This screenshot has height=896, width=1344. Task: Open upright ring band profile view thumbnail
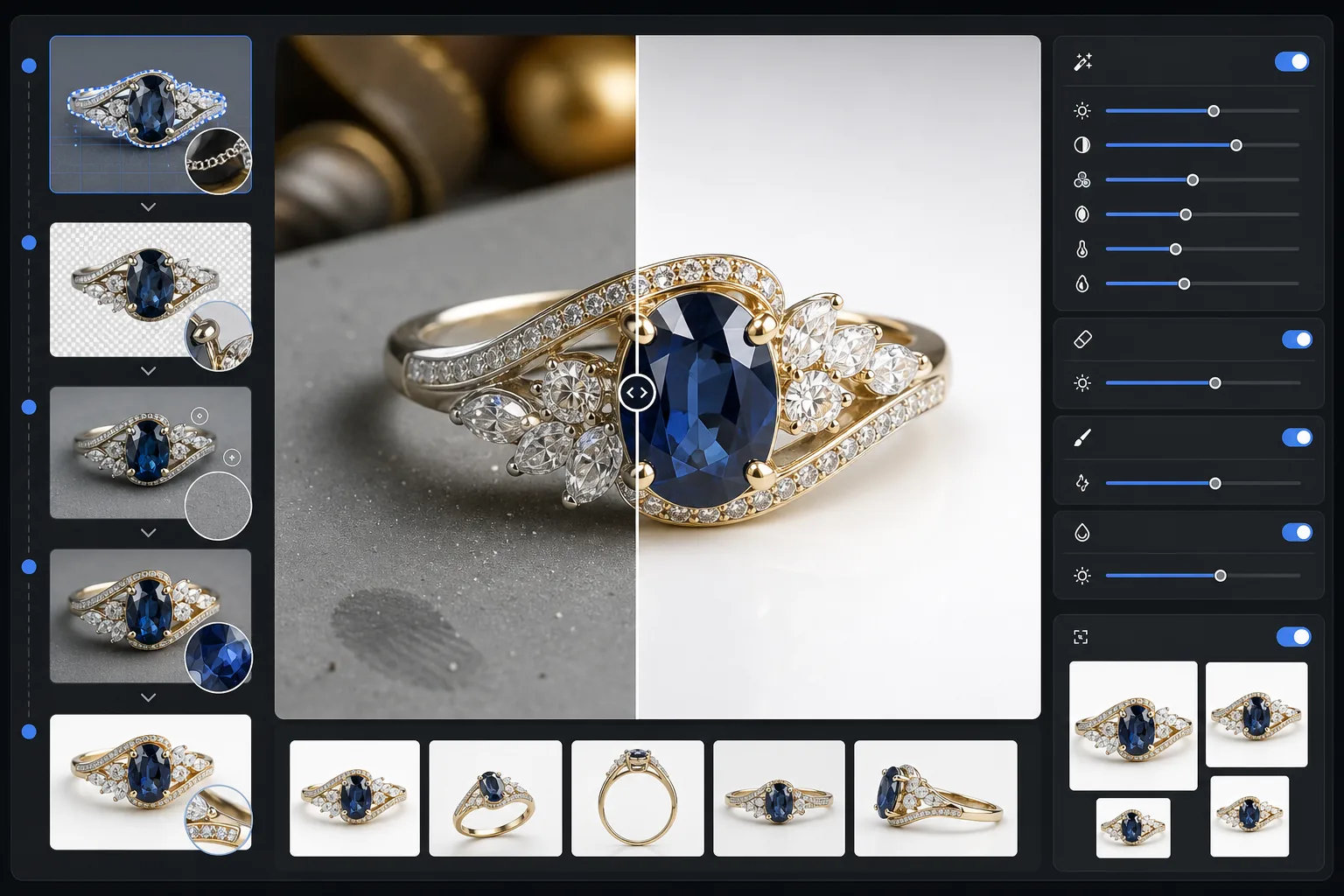click(x=638, y=798)
